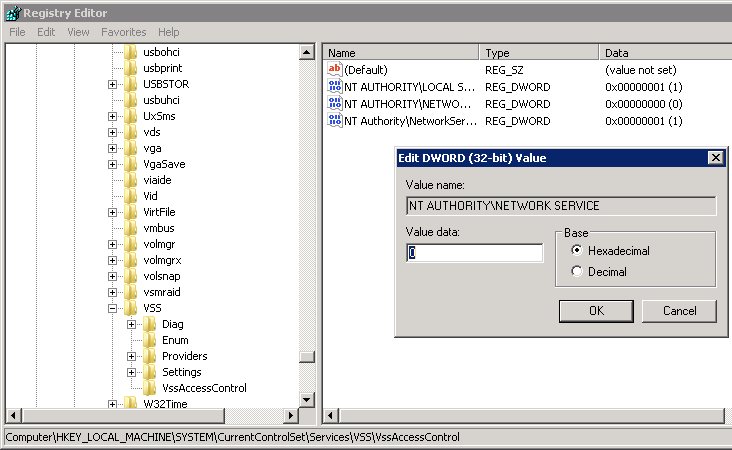
Task: Select the Decimal base option
Action: click(x=577, y=271)
